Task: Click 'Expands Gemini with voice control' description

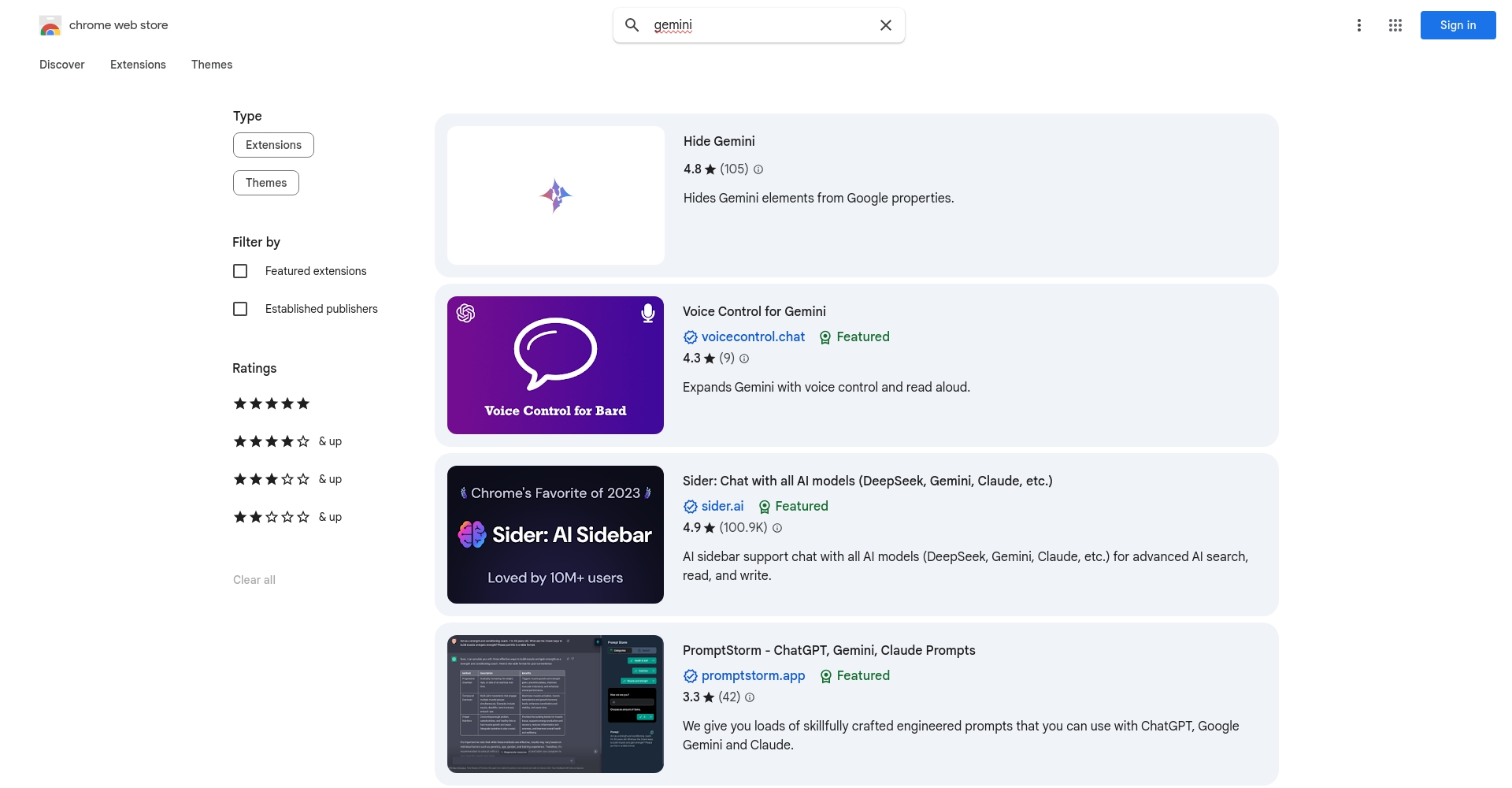Action: coord(826,387)
